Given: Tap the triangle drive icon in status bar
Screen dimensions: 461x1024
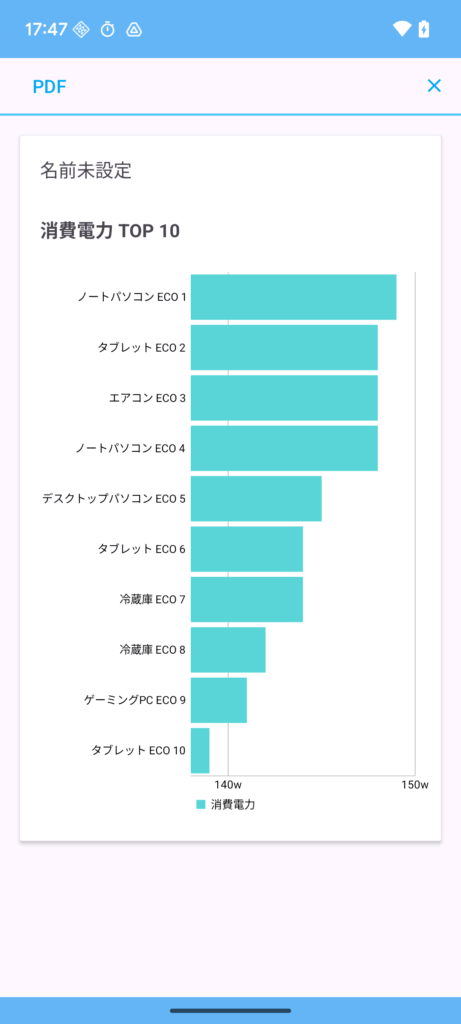Looking at the screenshot, I should [x=134, y=29].
